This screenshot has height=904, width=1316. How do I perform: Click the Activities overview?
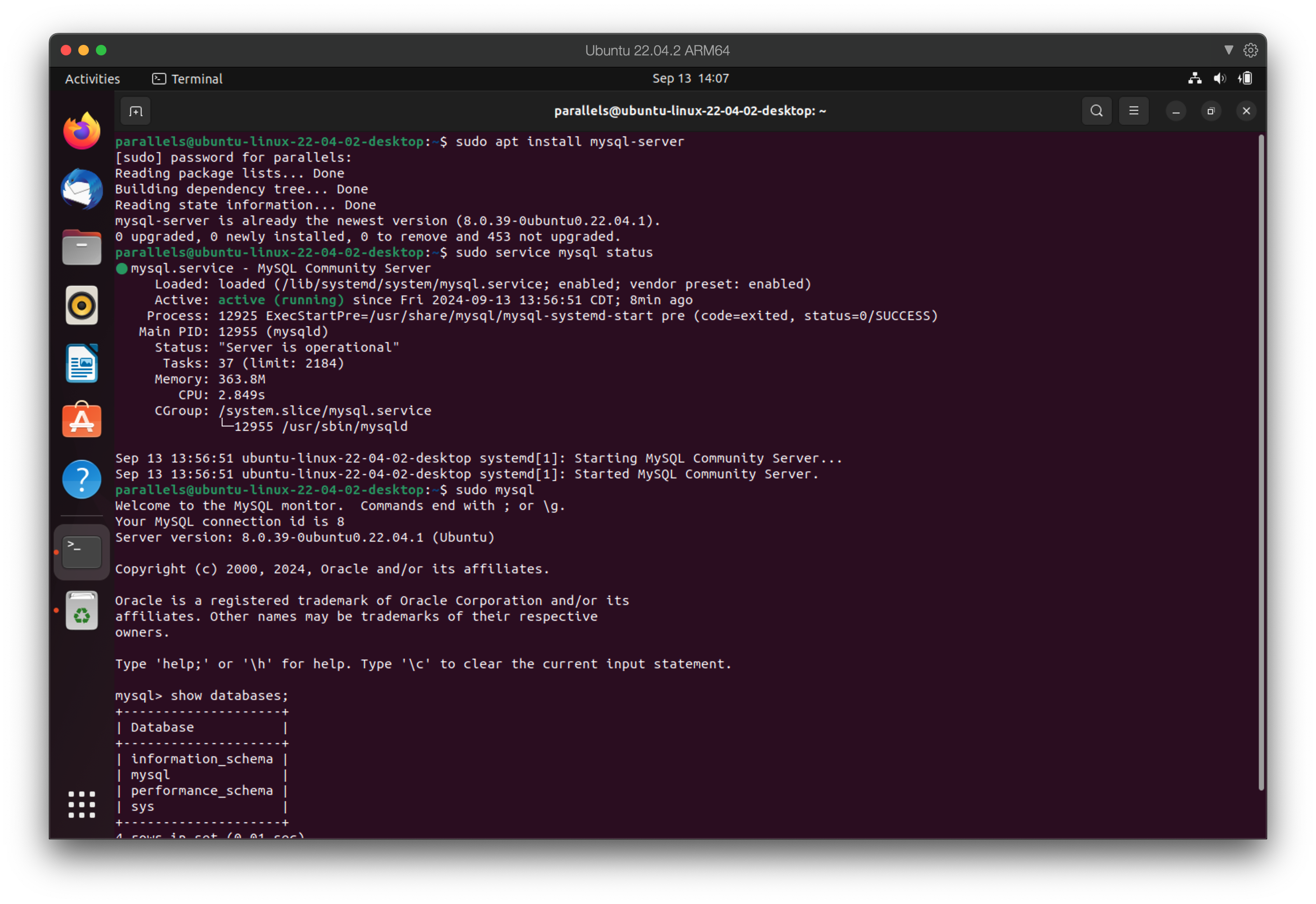pos(92,78)
